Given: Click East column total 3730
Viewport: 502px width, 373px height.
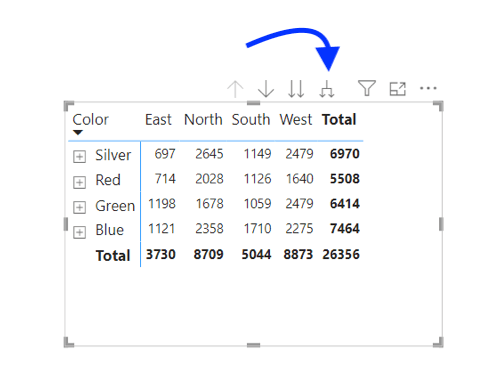Looking at the screenshot, I should click(x=161, y=254).
